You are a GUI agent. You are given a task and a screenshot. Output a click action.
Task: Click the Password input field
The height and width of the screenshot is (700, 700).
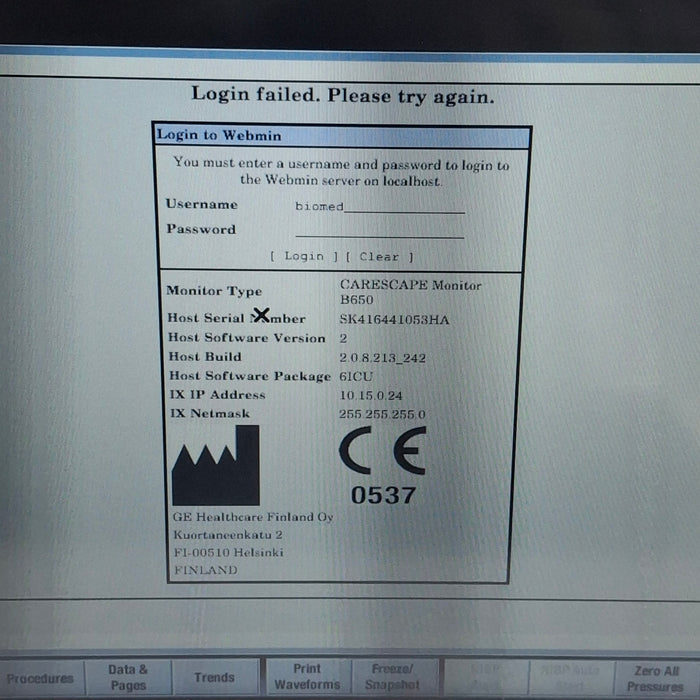(x=380, y=231)
